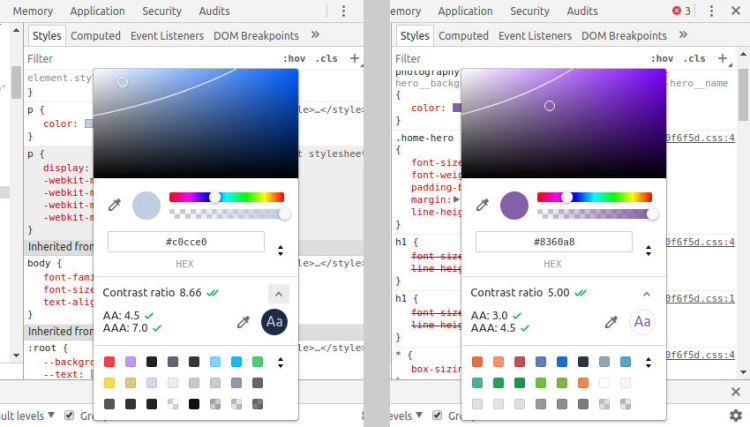
Task: Open 0f6f5d.css:1 source link
Action: click(700, 299)
